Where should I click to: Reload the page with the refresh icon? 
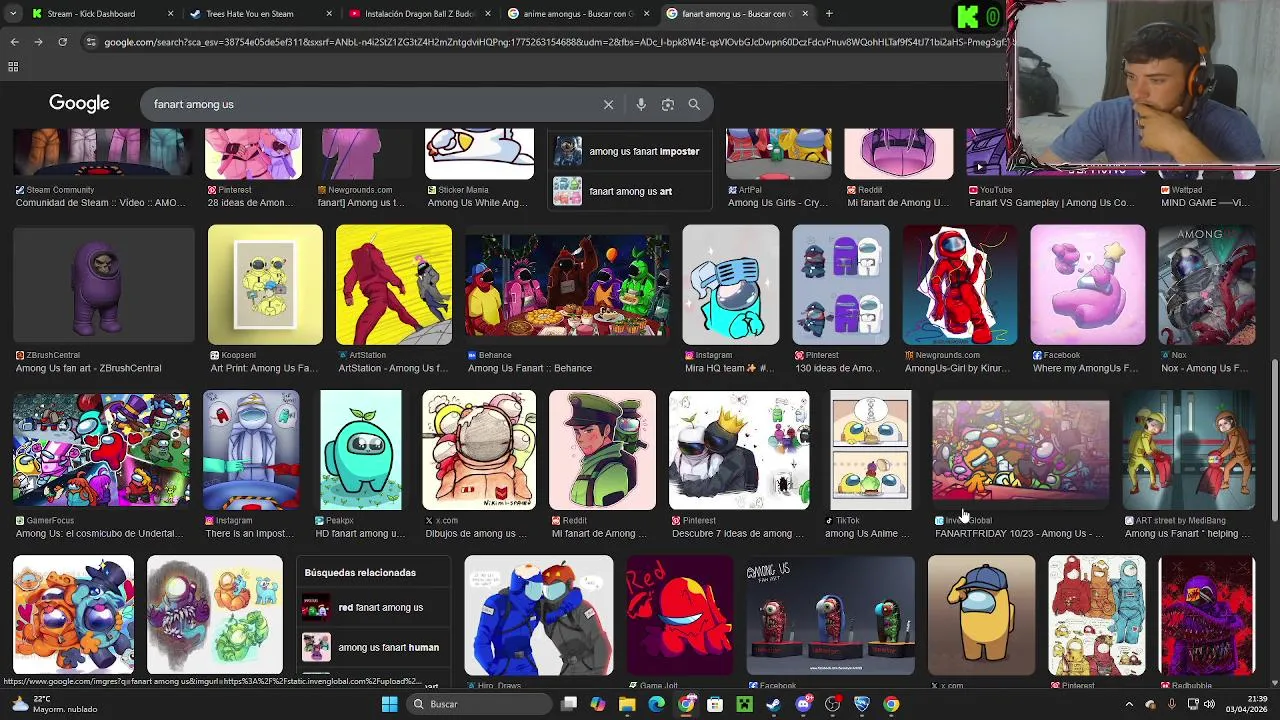62,42
